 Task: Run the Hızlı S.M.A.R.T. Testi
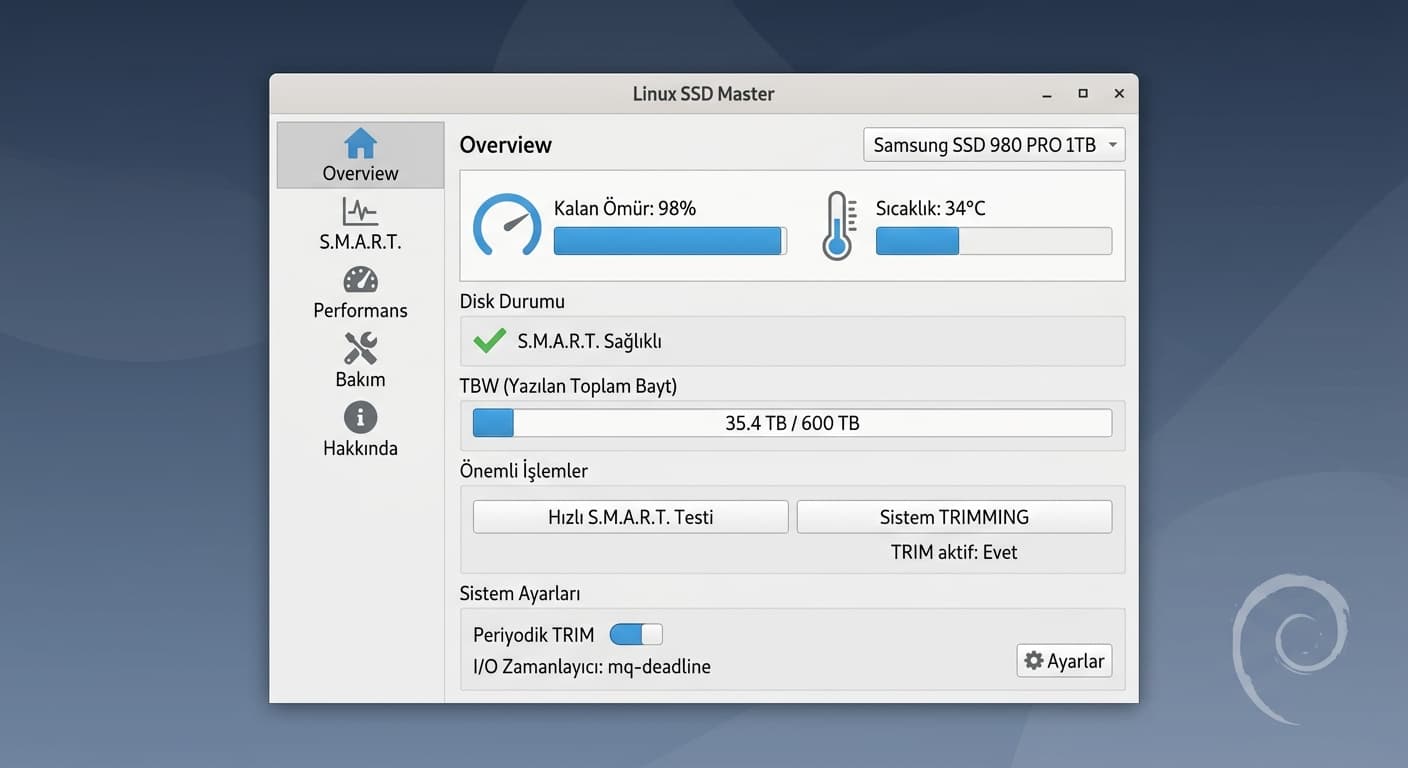pos(630,517)
